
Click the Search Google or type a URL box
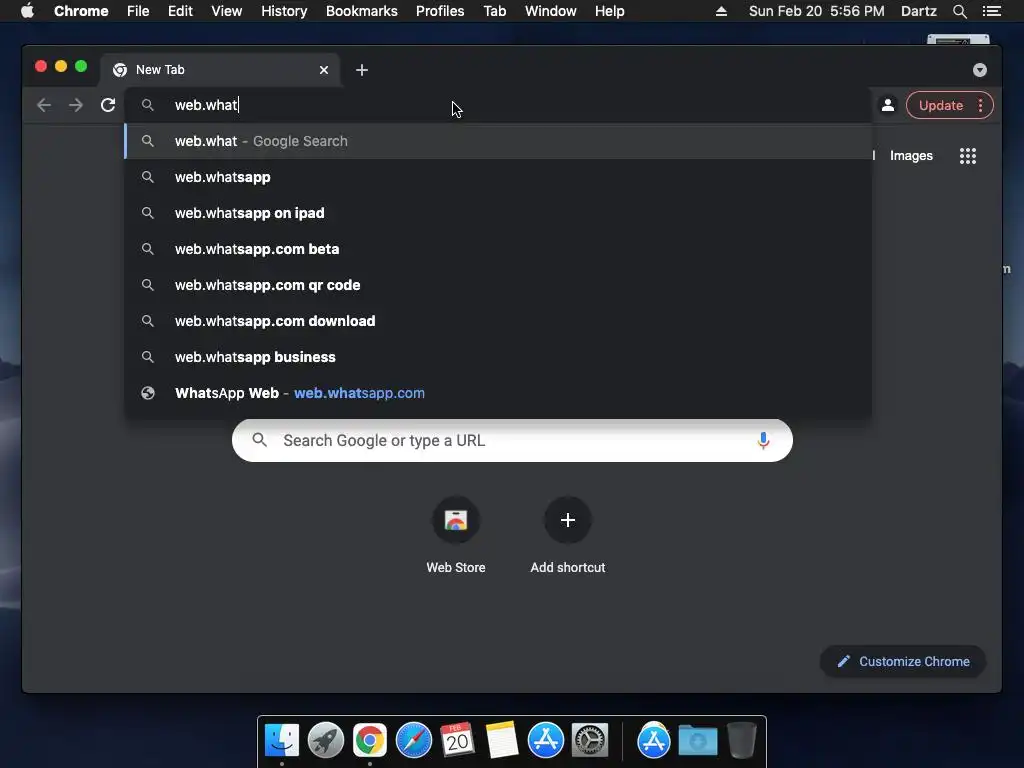click(512, 441)
